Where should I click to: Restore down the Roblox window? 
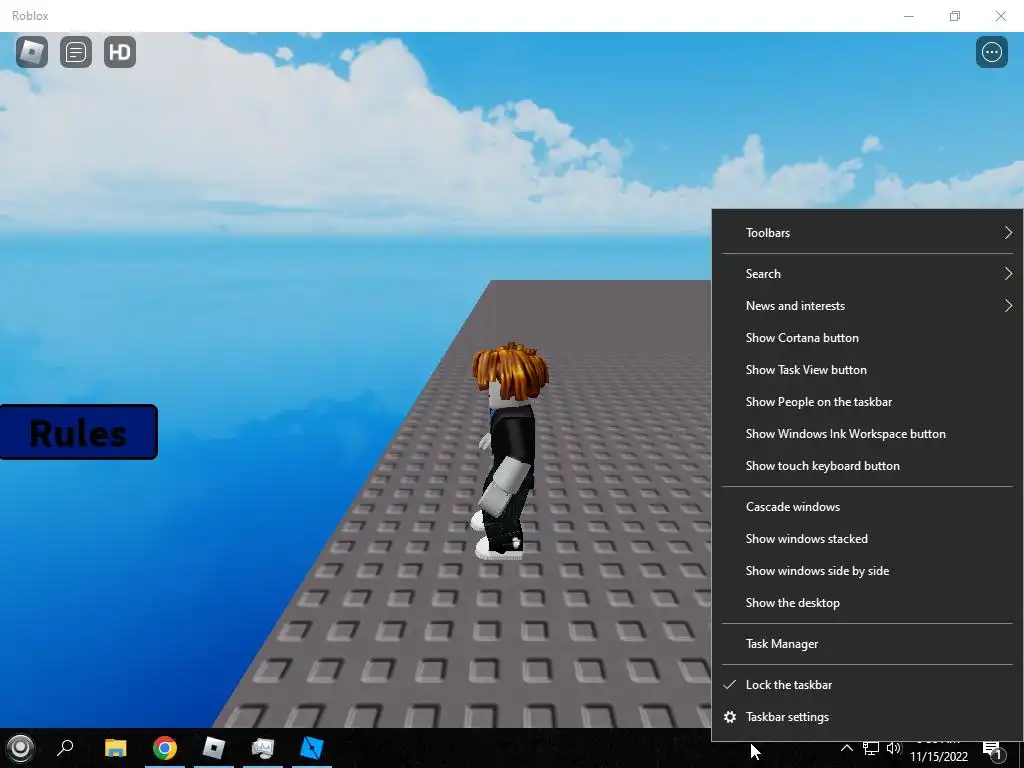point(955,16)
